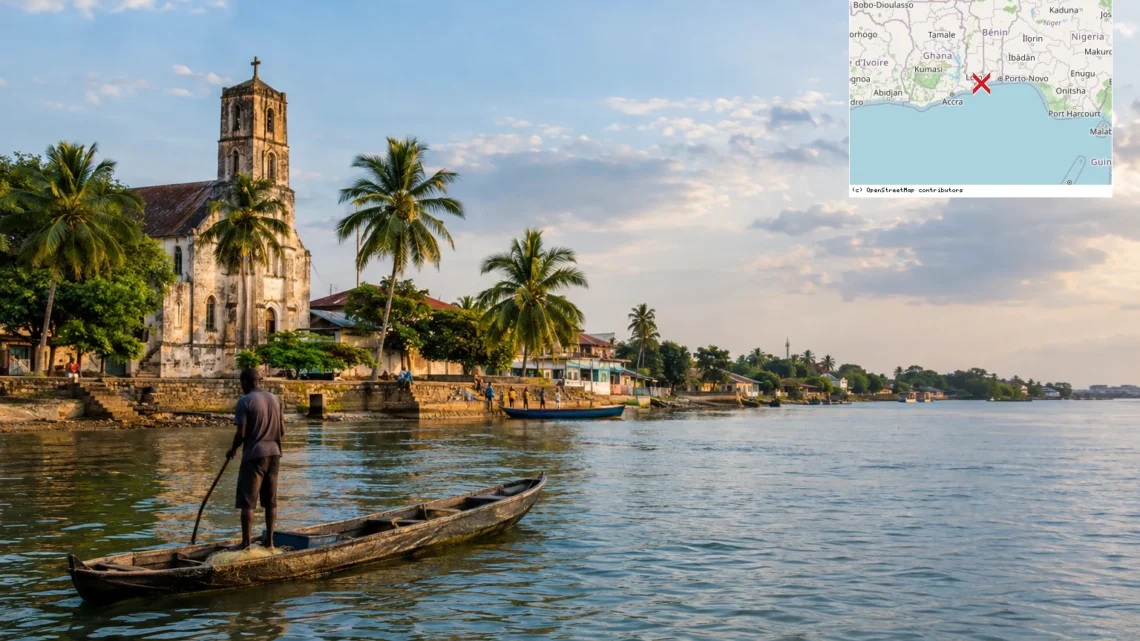Click the "Ghana" country label
The height and width of the screenshot is (641, 1140).
click(937, 56)
